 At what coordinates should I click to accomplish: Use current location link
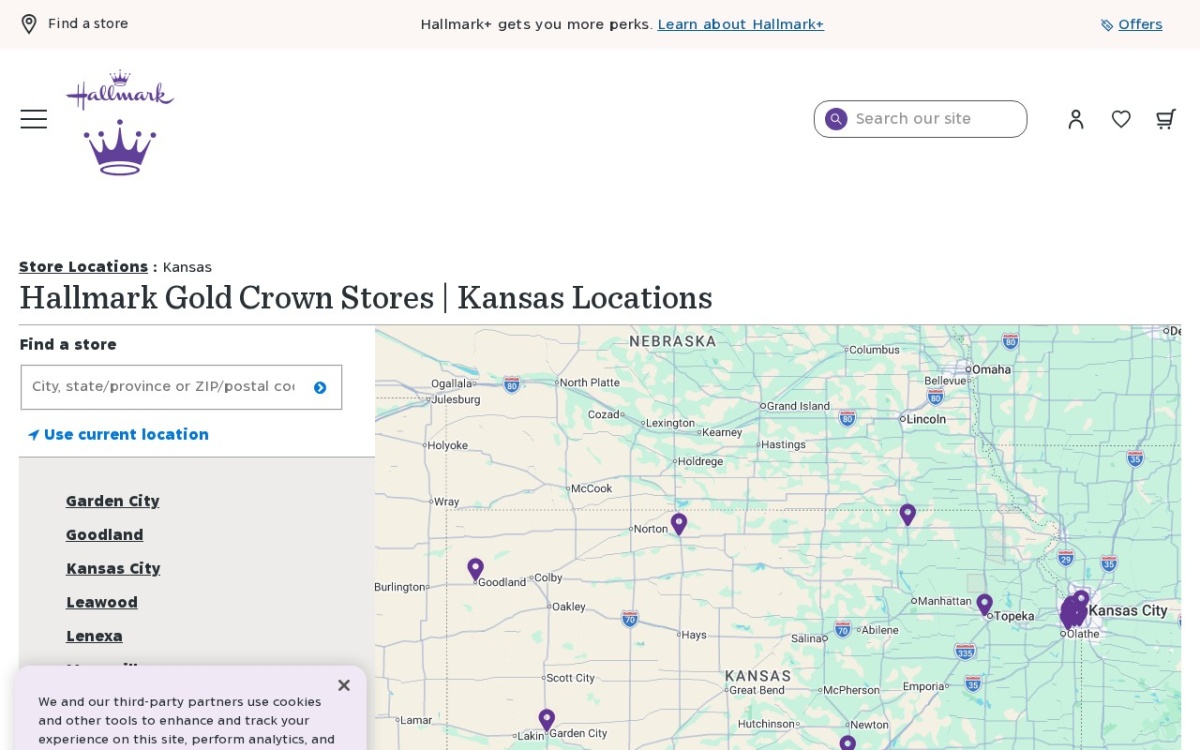click(118, 434)
